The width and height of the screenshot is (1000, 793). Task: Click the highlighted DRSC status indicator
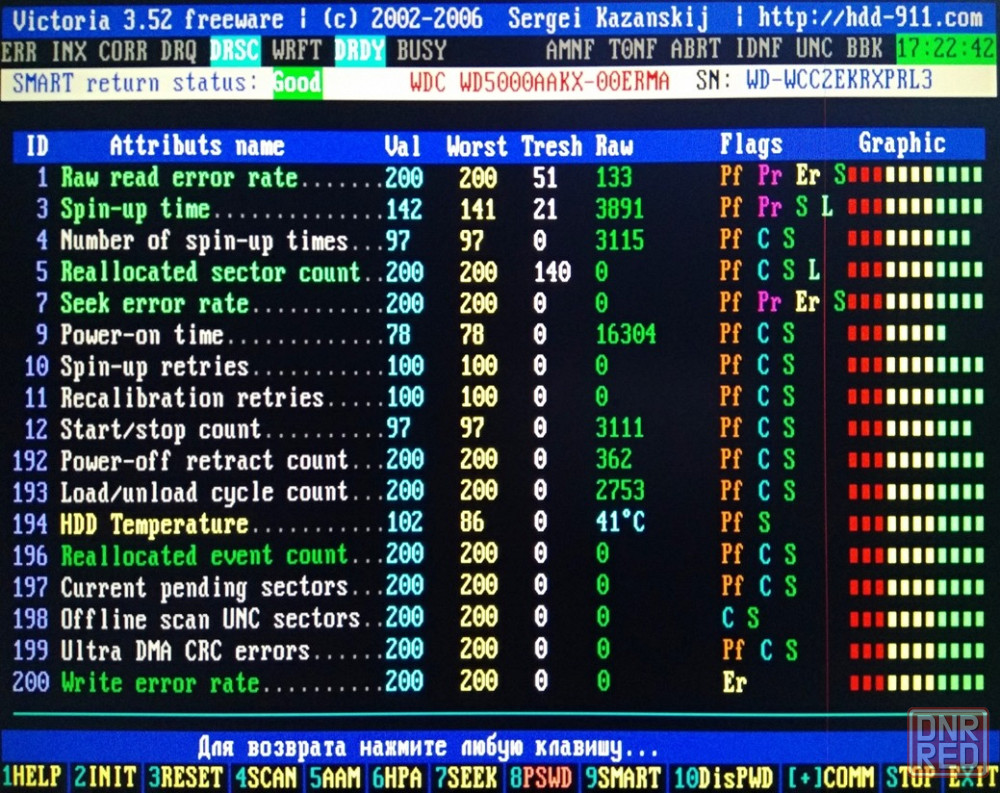click(237, 50)
